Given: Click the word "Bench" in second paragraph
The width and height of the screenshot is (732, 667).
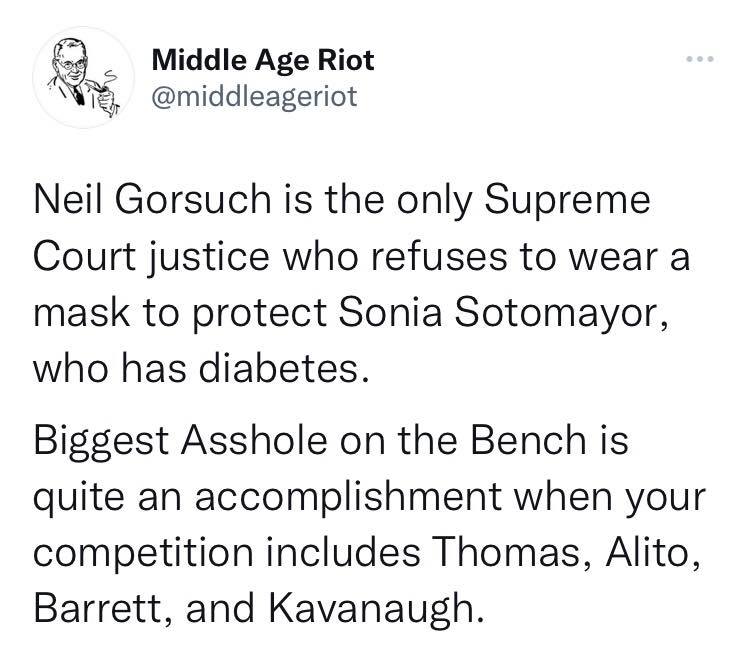Looking at the screenshot, I should pos(528,440).
